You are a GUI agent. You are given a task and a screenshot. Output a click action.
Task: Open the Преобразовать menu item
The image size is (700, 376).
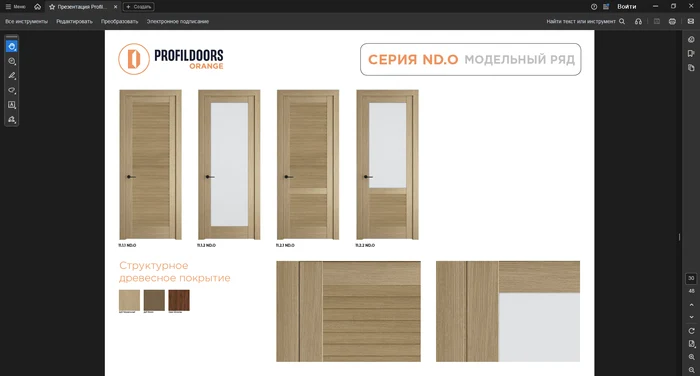(x=119, y=21)
